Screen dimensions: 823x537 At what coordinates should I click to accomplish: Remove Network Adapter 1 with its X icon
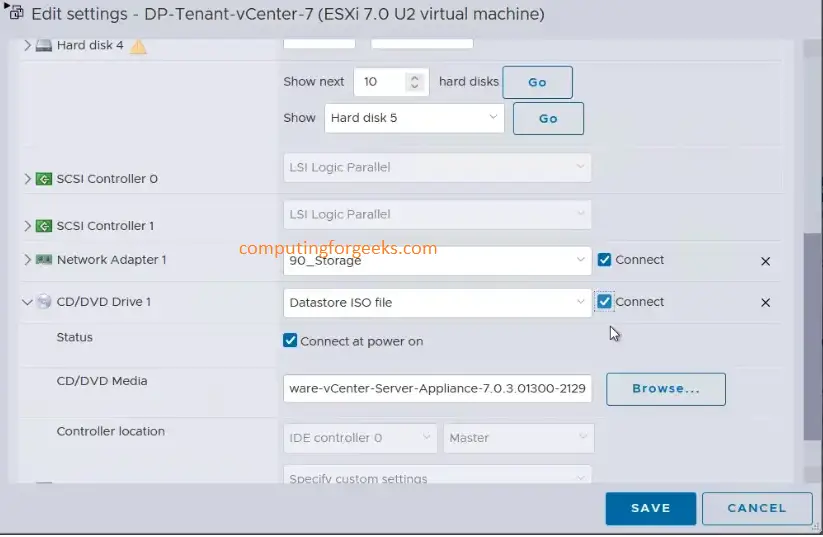[765, 261]
